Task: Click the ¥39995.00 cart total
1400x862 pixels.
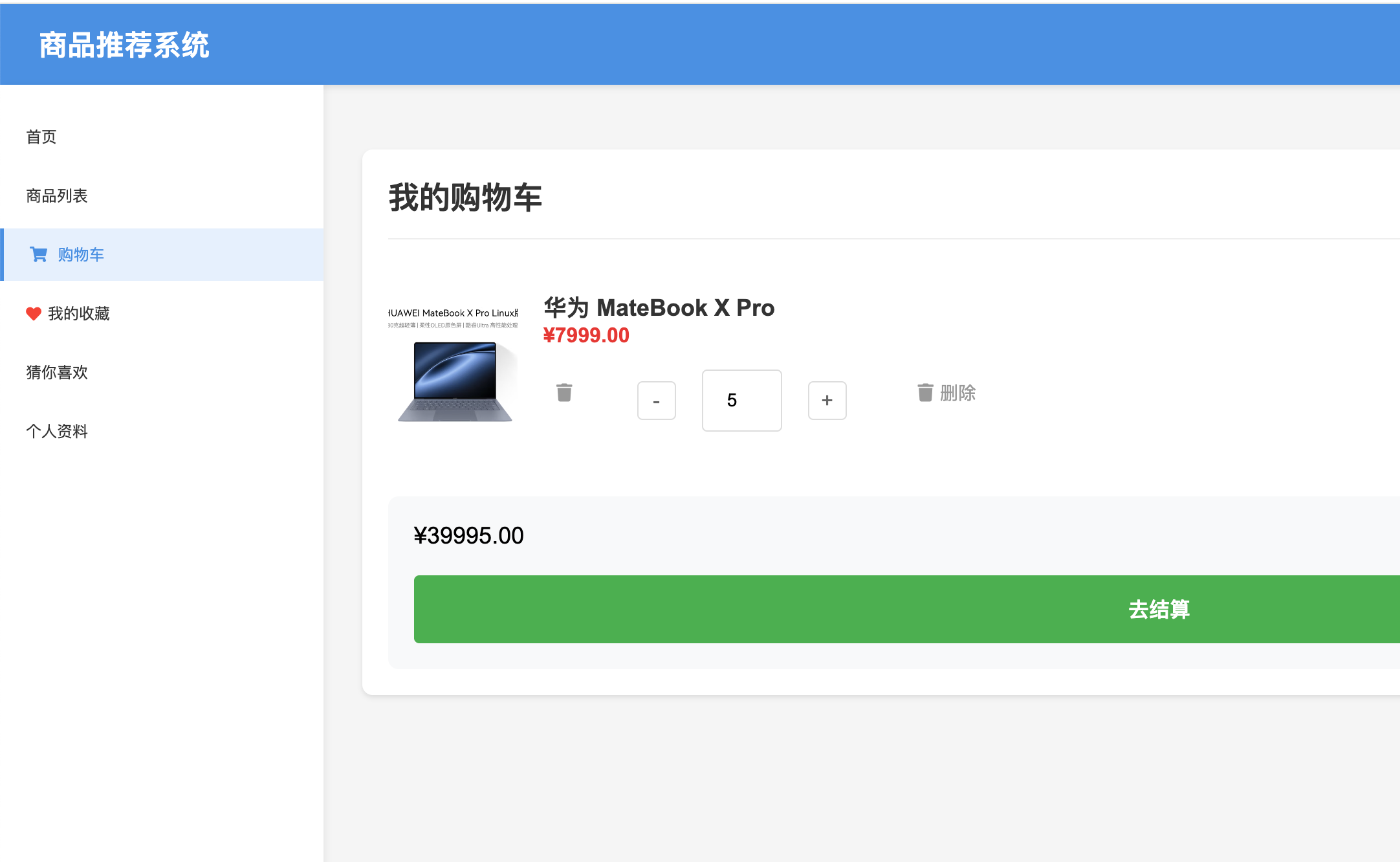Action: point(468,536)
